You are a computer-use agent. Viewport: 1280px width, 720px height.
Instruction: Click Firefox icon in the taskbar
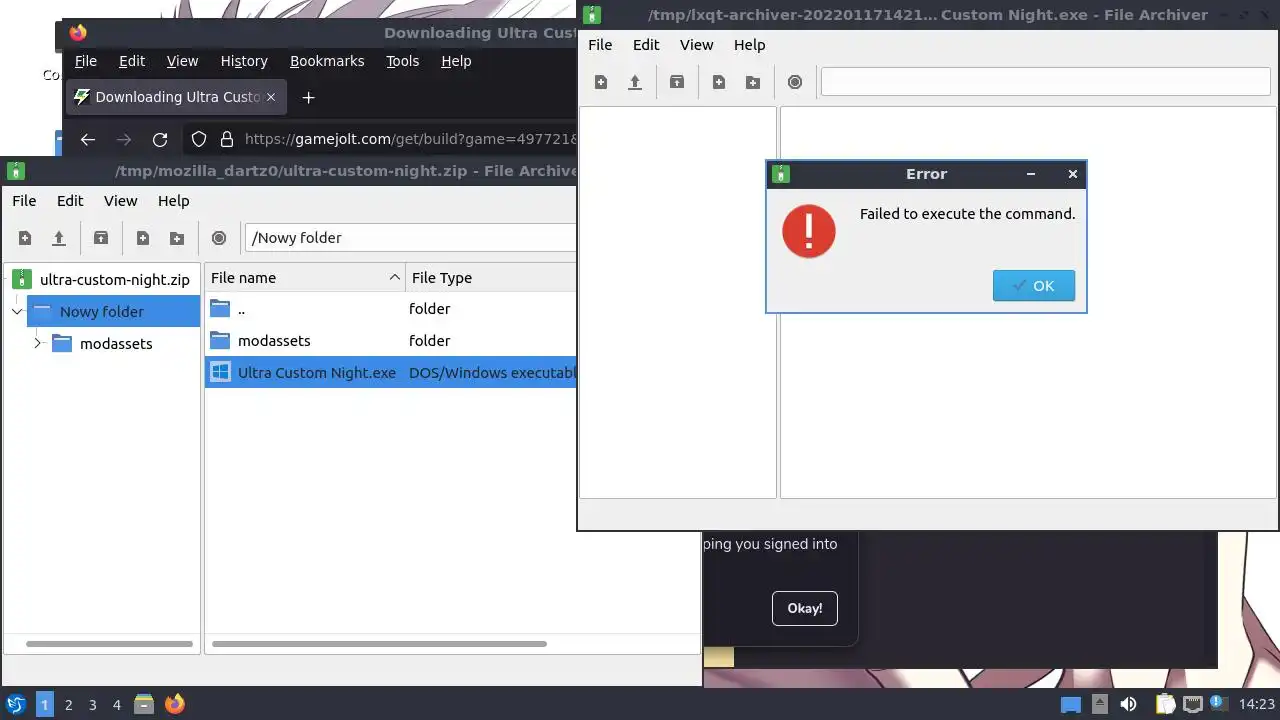pyautogui.click(x=174, y=705)
